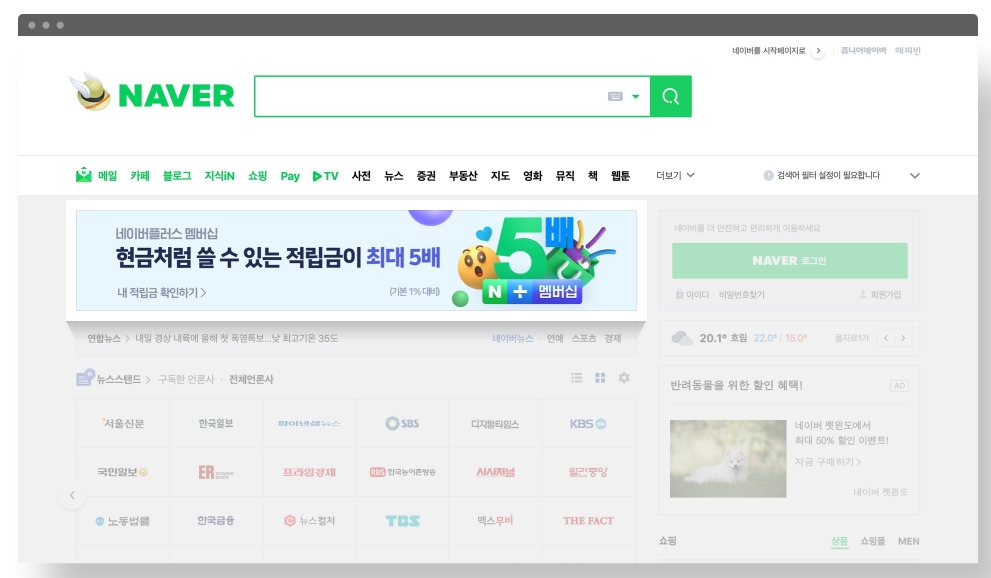Open the 지도 map menu item

[501, 176]
